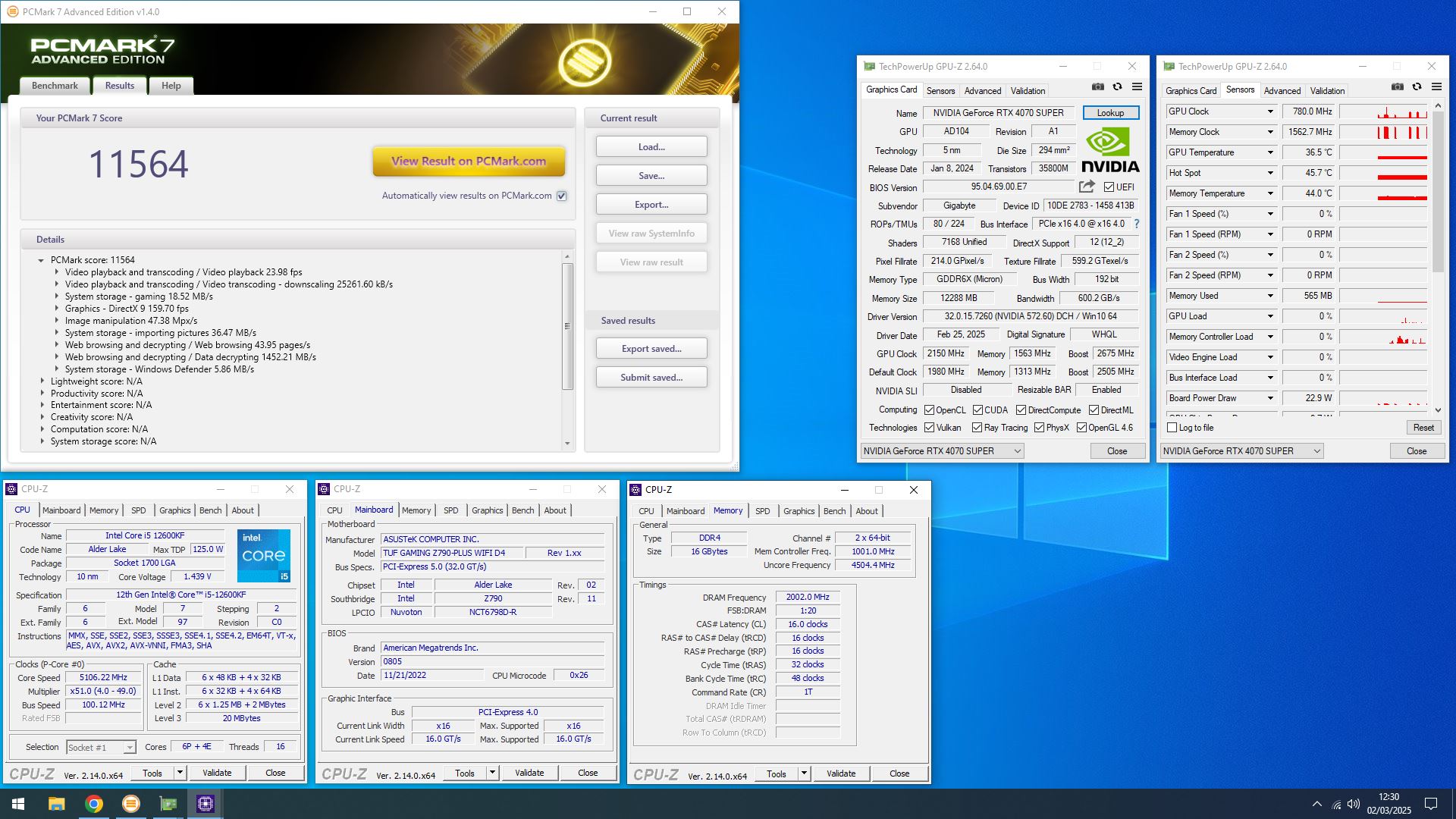Open Tools dropdown arrow in CPU-Z CPU window

pos(180,773)
